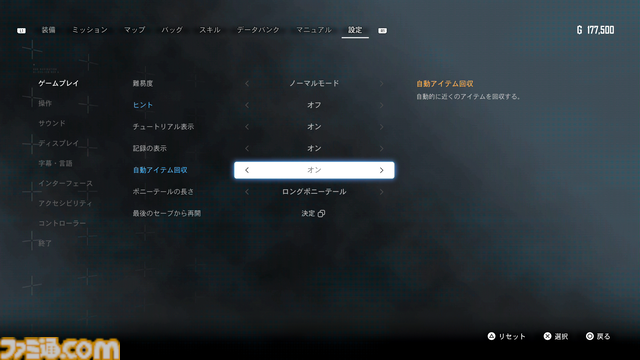Click left arrow for 記録の表示
The width and height of the screenshot is (640, 360).
click(247, 148)
